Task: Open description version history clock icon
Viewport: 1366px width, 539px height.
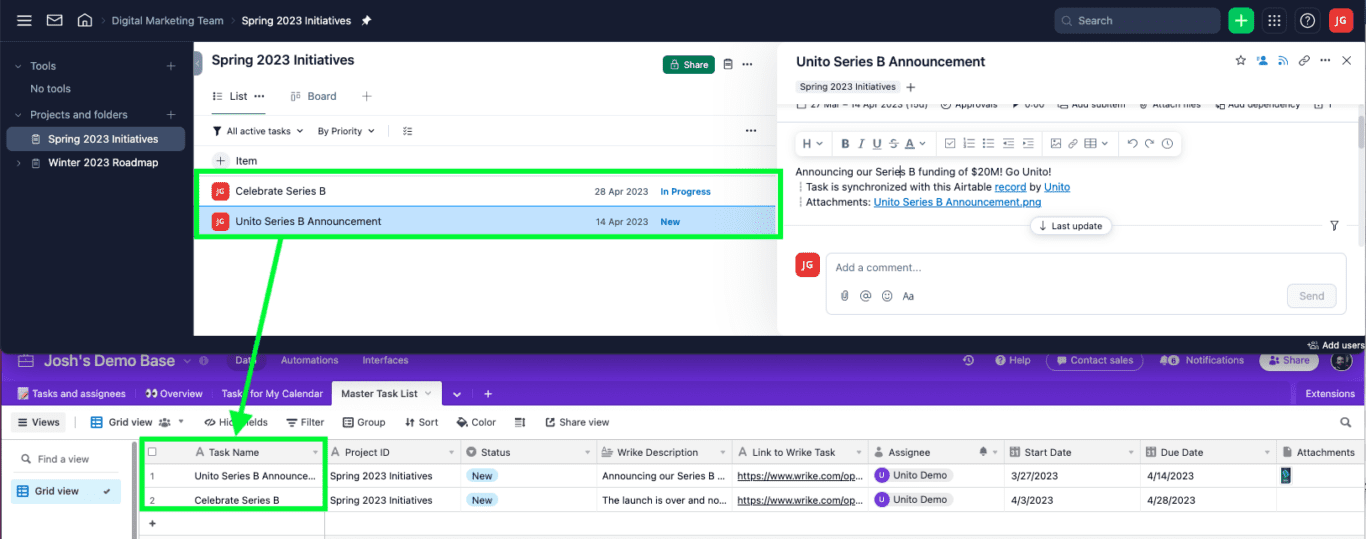Action: [1167, 144]
